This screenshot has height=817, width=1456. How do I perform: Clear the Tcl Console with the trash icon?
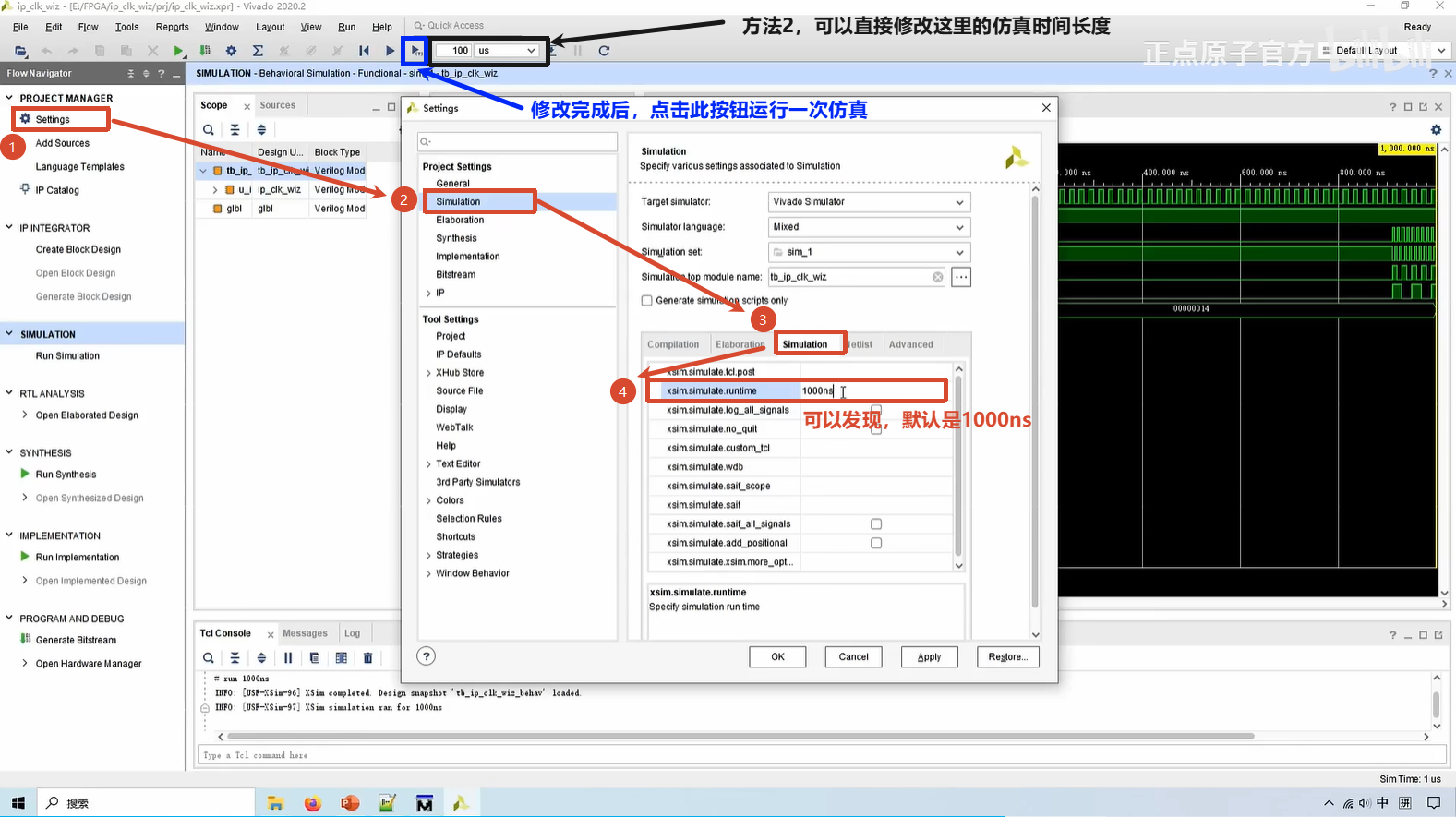click(367, 658)
